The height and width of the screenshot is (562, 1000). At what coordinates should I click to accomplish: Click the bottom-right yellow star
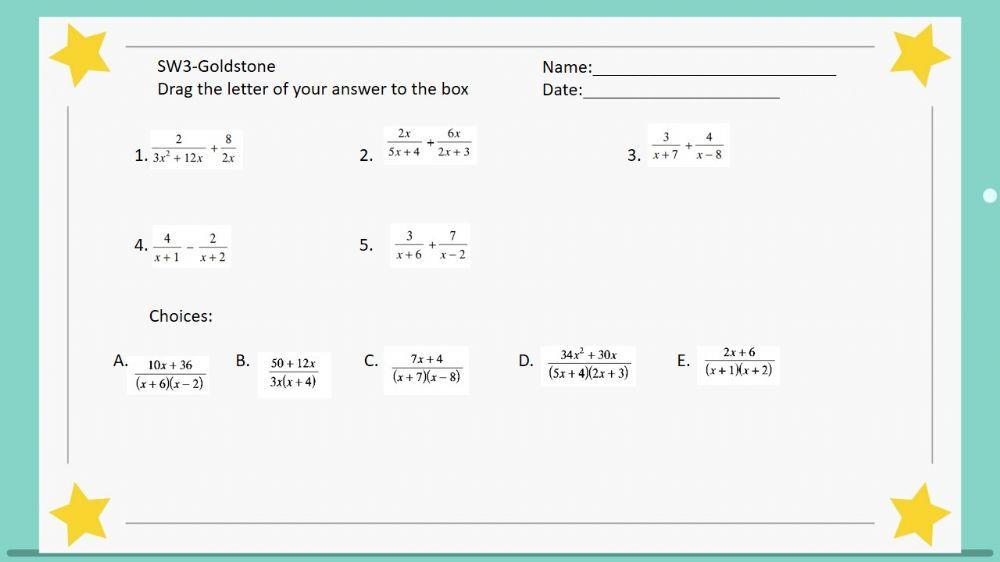(919, 513)
